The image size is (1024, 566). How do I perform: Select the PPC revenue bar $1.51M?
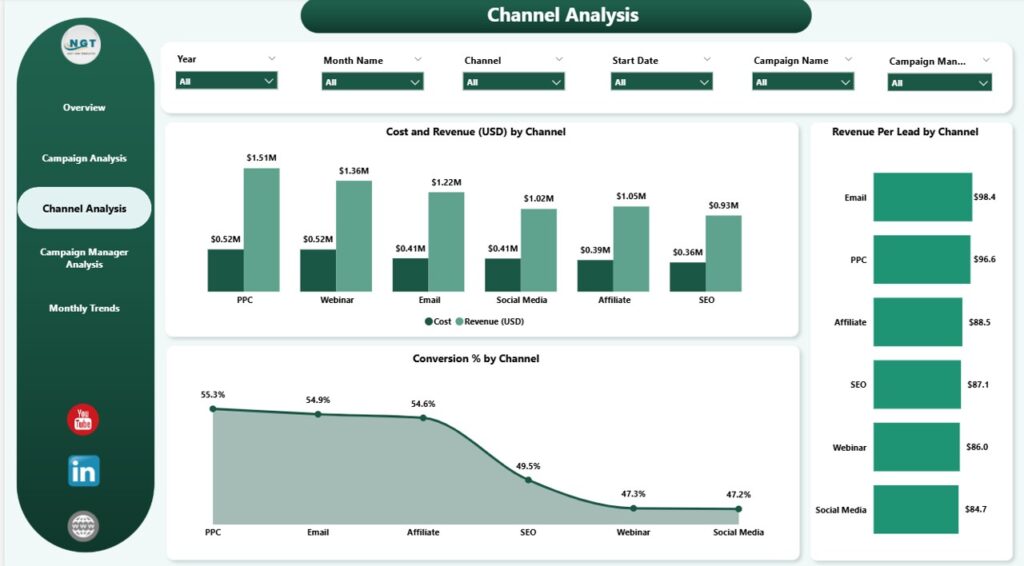(x=262, y=230)
